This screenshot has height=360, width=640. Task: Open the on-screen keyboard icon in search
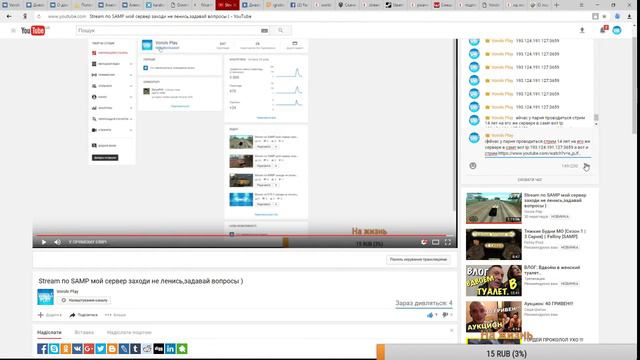[x=264, y=31]
